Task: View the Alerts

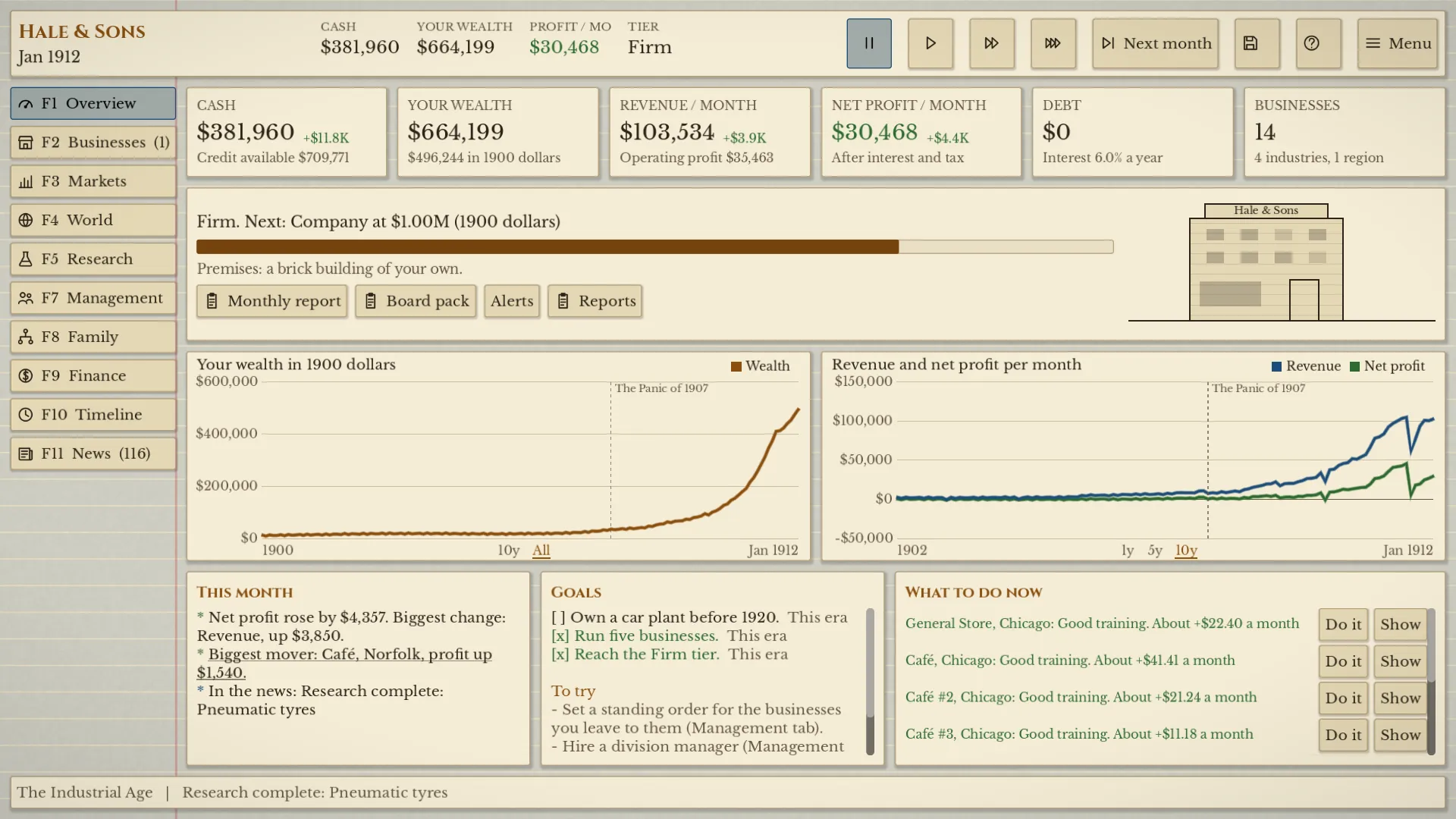Action: click(512, 301)
